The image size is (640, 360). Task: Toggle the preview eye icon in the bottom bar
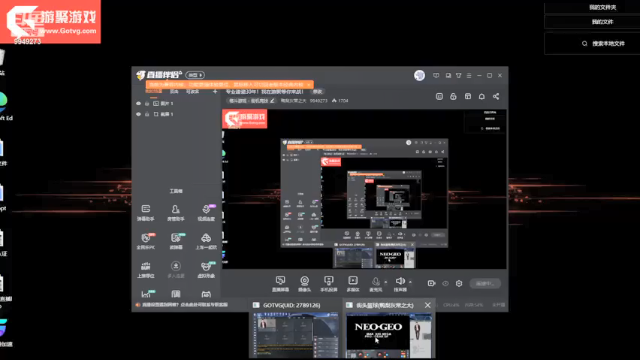(445, 283)
